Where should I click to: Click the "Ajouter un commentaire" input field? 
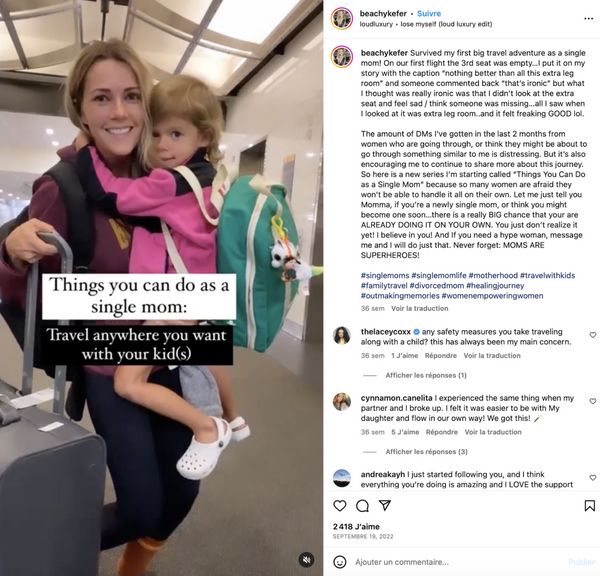point(459,562)
